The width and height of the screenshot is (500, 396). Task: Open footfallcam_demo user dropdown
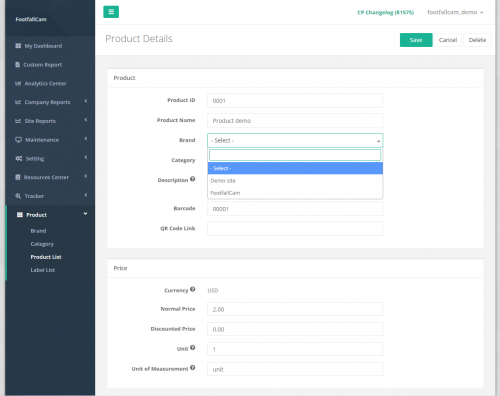point(455,12)
